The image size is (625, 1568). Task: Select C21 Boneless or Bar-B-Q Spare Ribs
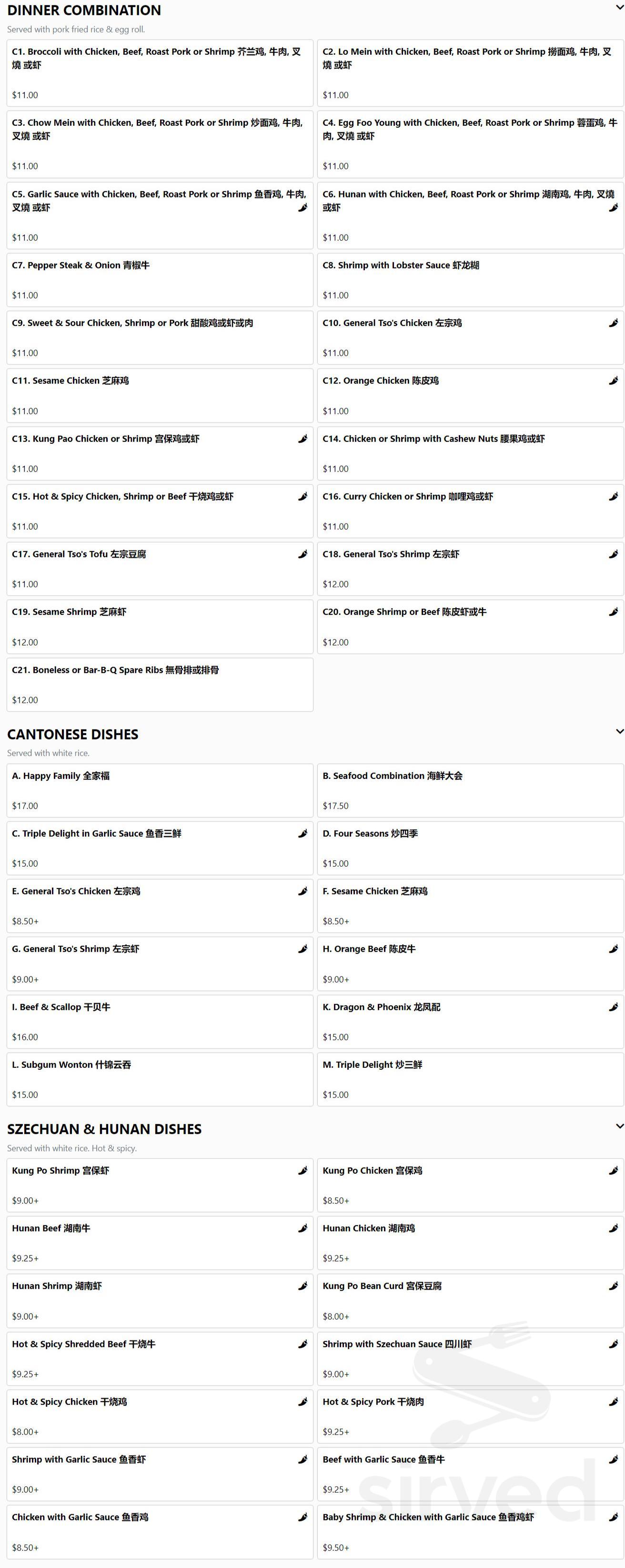pos(160,684)
